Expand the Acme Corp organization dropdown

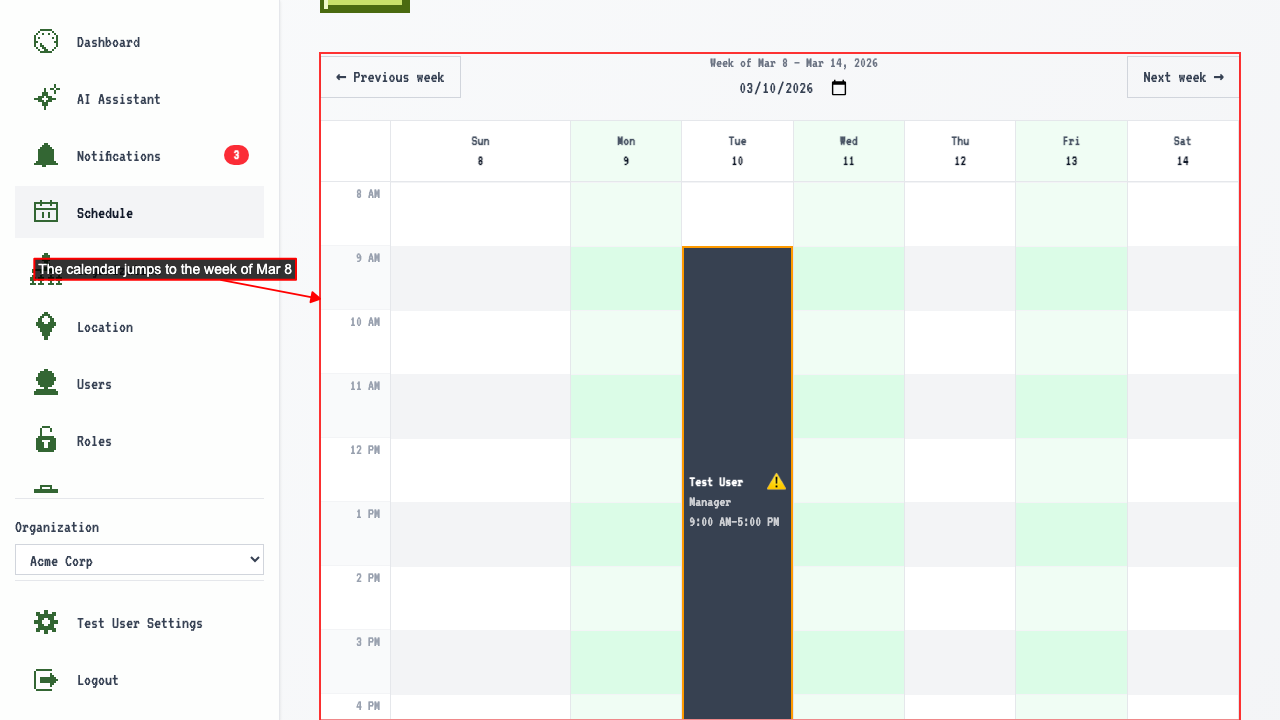coord(139,560)
